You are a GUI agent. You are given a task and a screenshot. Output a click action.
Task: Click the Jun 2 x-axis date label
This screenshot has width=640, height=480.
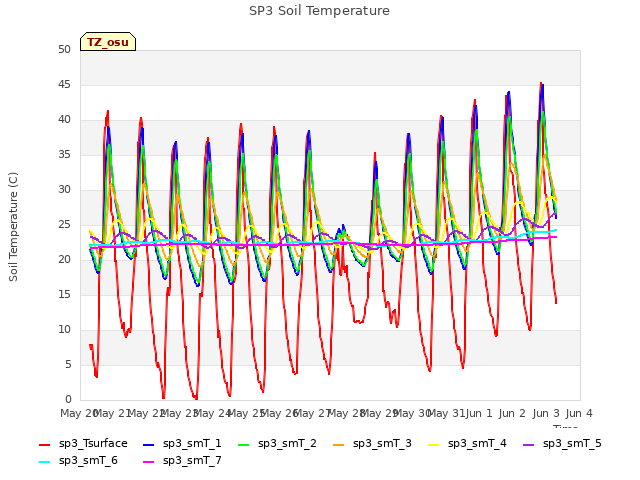[x=512, y=413]
